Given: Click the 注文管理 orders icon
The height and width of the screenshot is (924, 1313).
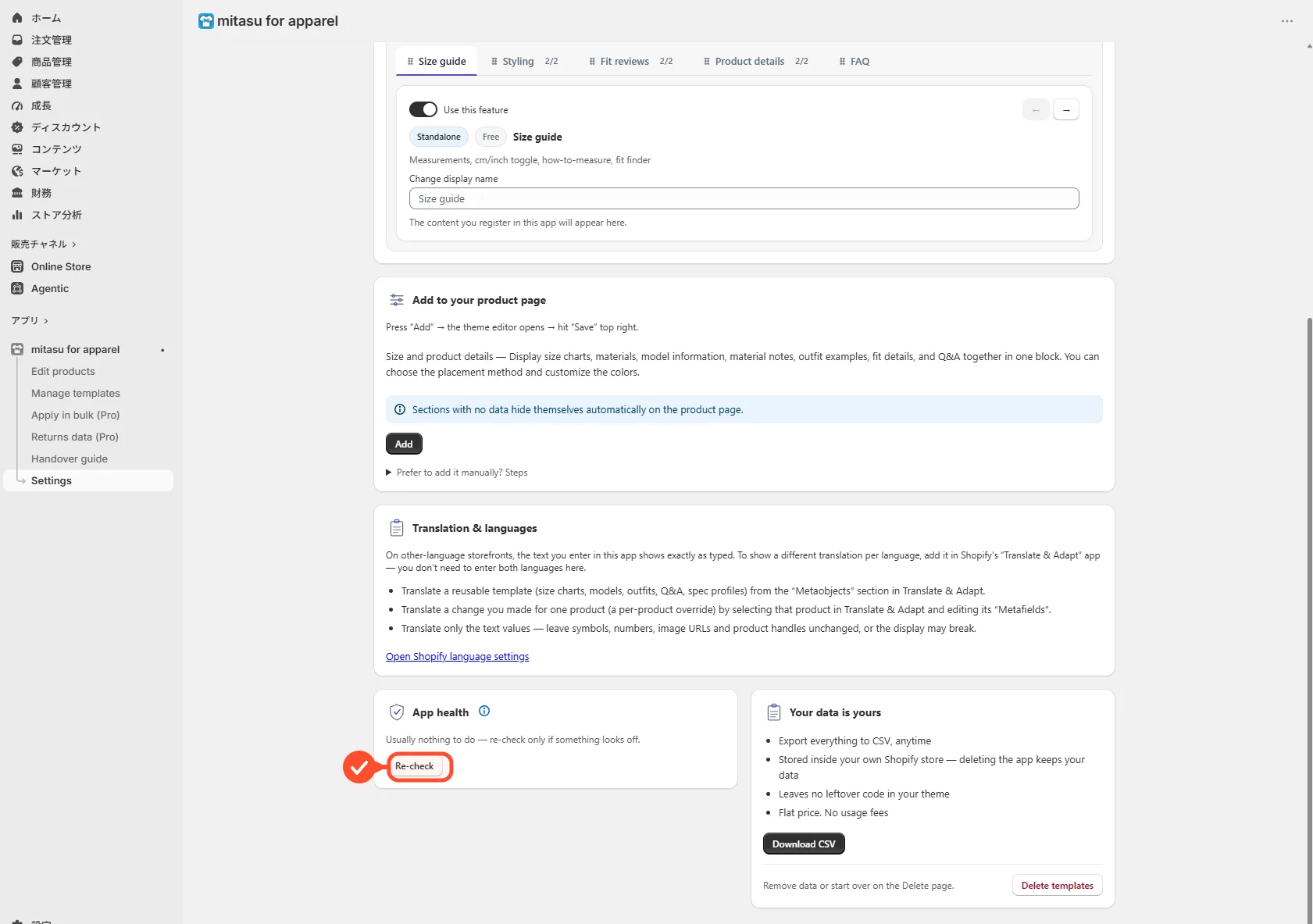Looking at the screenshot, I should tap(17, 39).
